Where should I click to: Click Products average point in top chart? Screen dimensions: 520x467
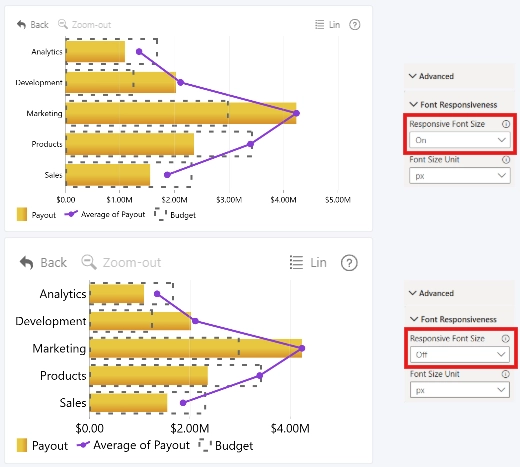tap(250, 144)
